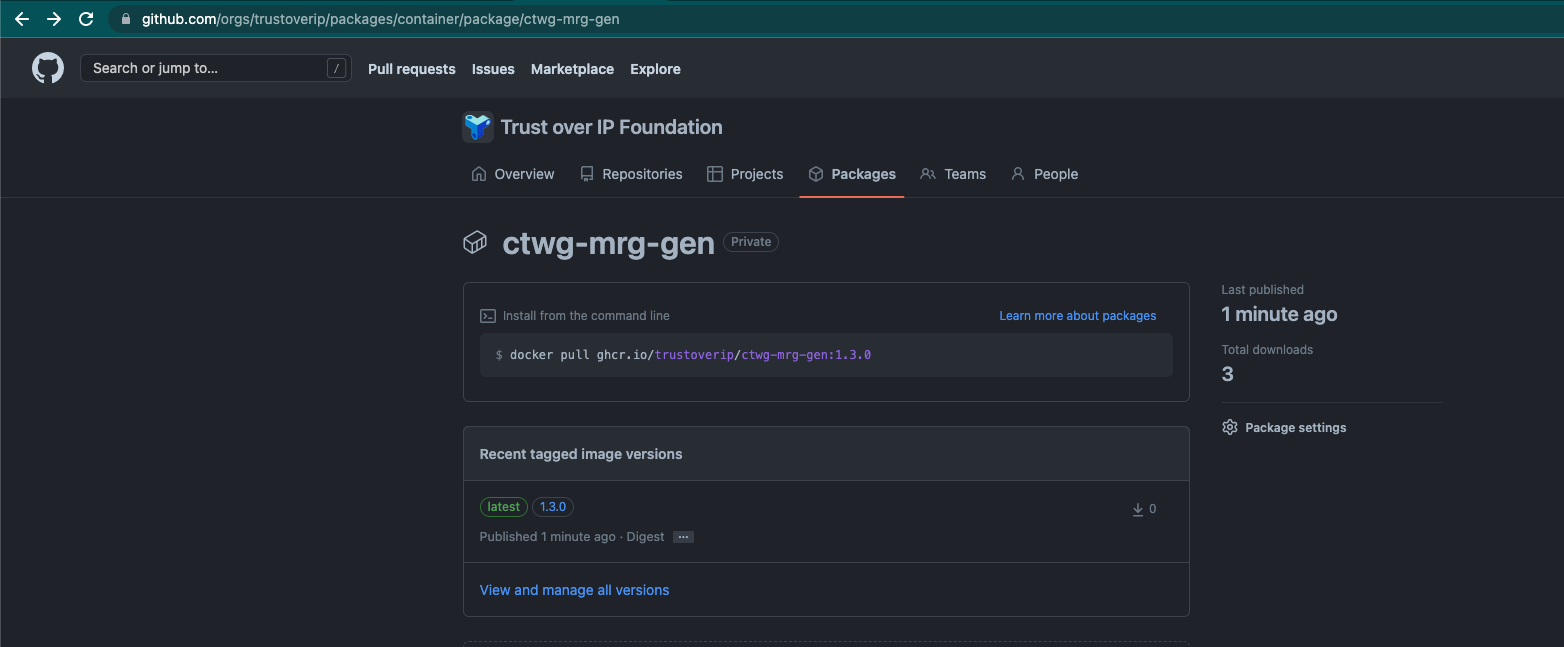
Task: Click the Recent tagged image versions heading
Action: (x=581, y=454)
